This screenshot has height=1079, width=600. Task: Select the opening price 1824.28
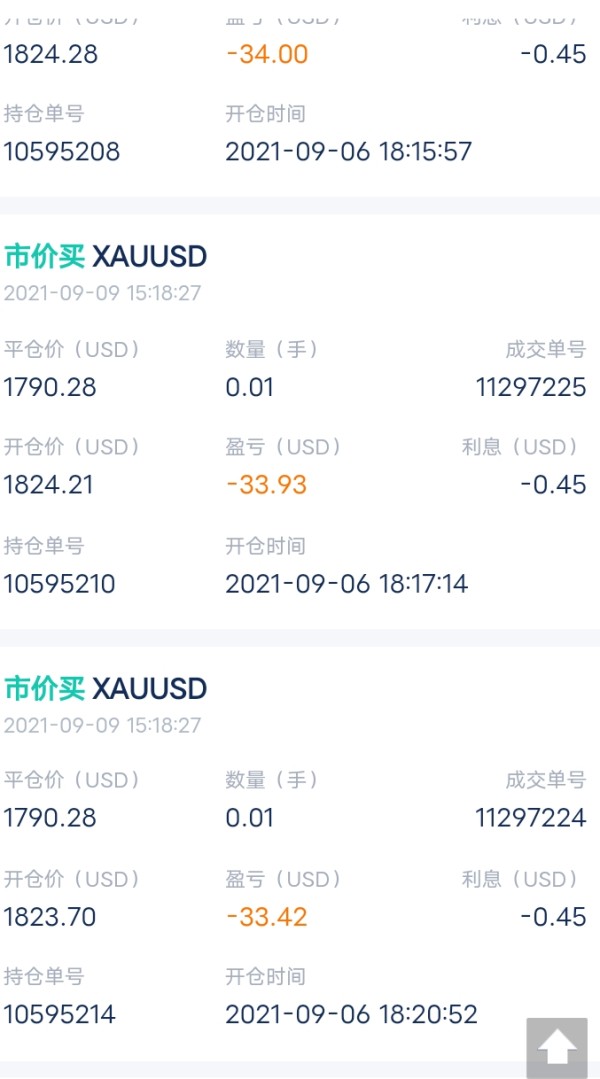click(51, 54)
